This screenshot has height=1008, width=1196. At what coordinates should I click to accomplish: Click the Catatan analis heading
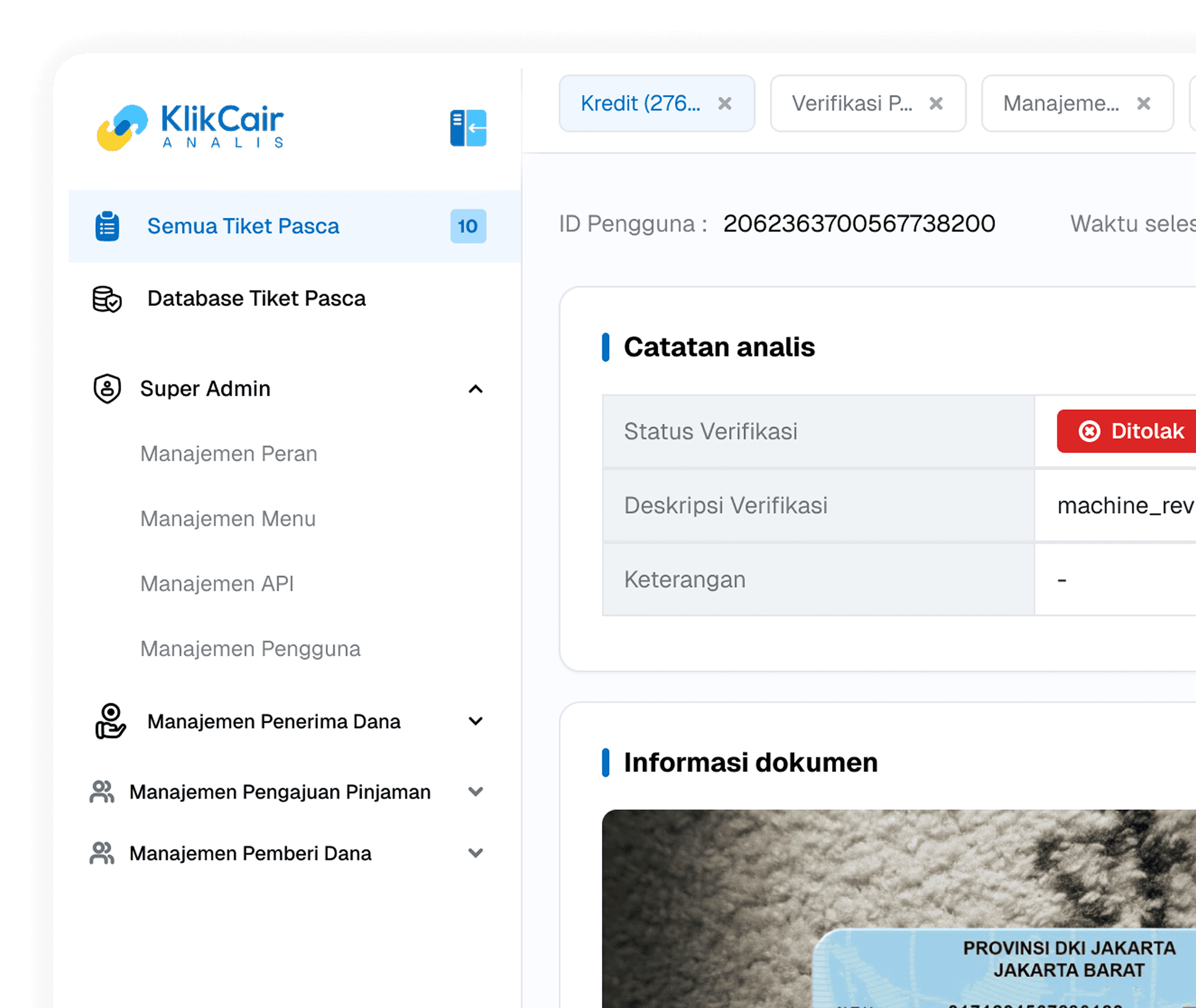719,347
